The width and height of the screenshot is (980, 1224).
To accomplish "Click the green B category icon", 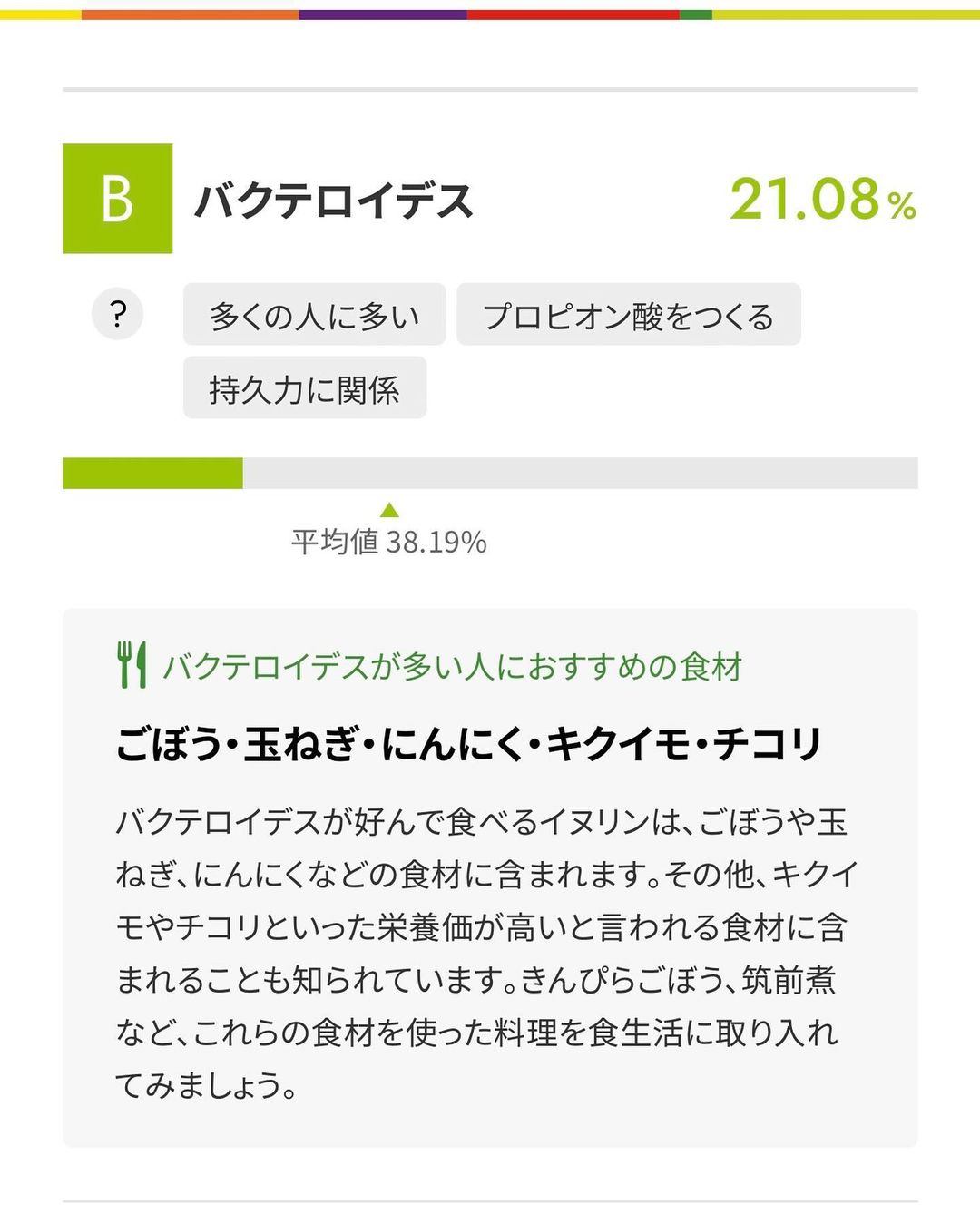I will coord(117,199).
